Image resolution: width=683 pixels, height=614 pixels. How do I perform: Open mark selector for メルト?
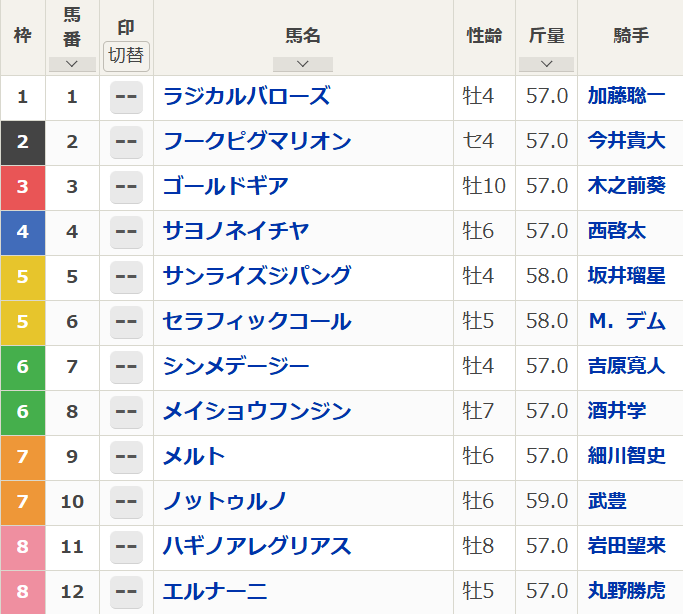coord(126,457)
